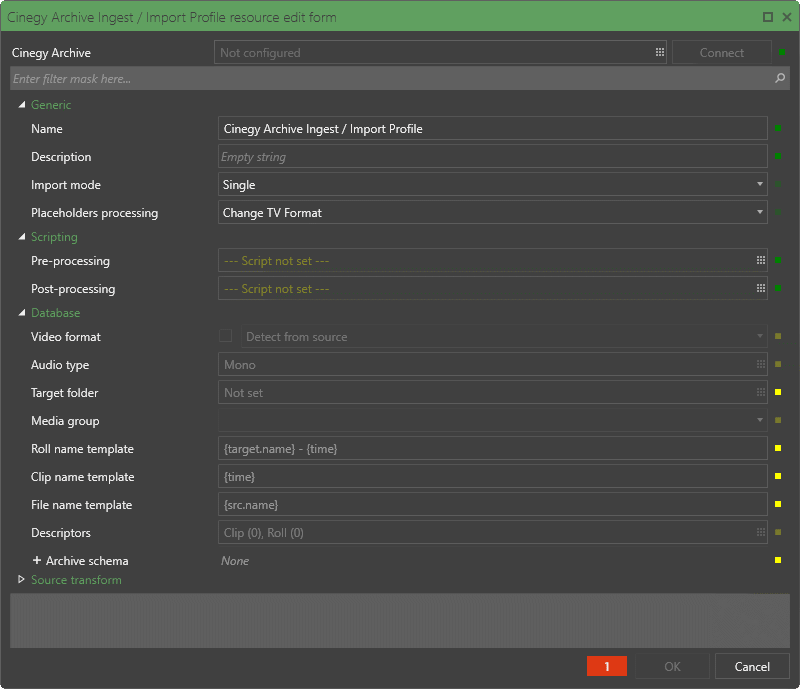800x689 pixels.
Task: Collapse the Scripting section
Action: 21,237
